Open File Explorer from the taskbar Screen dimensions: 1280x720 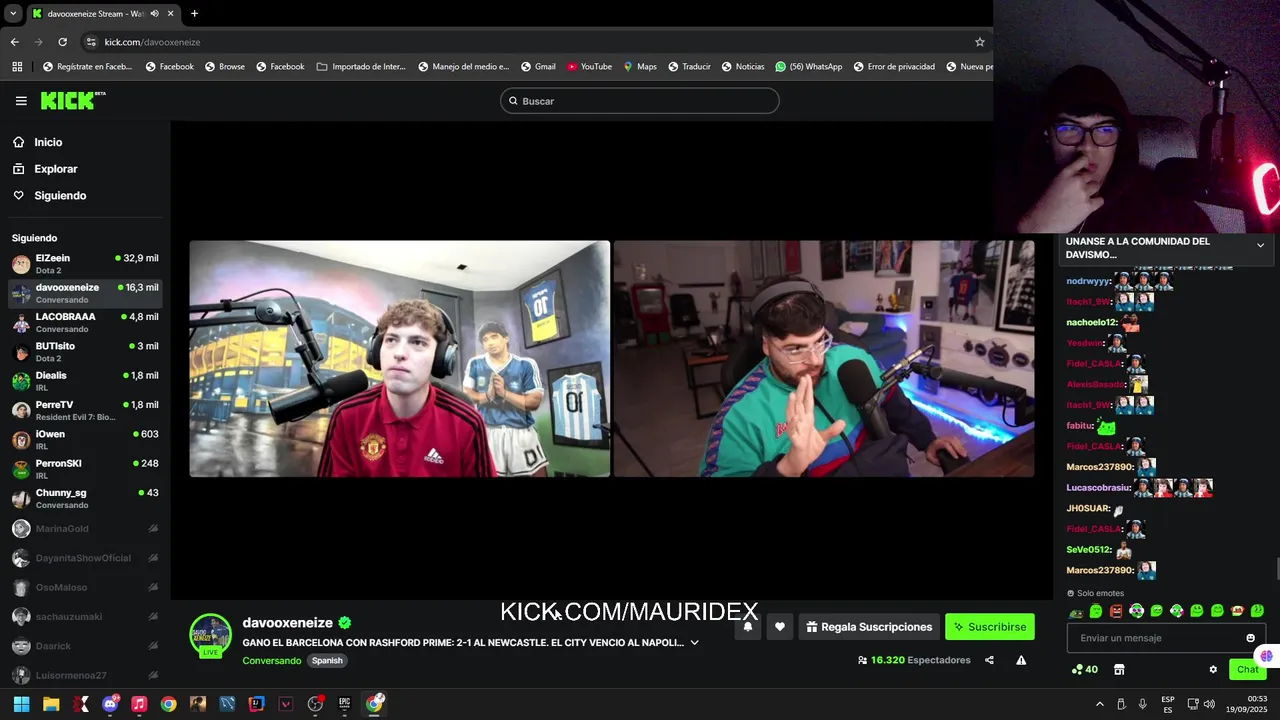[x=51, y=704]
